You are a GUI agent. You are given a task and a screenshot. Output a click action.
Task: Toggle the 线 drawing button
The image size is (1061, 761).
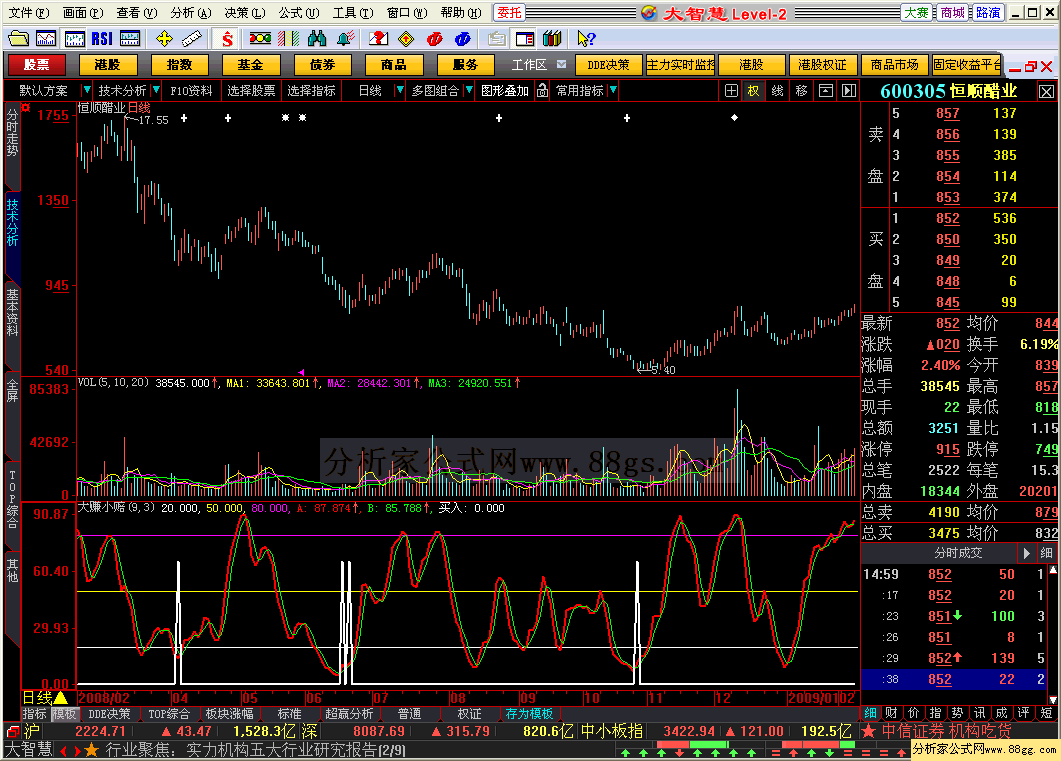tap(777, 90)
